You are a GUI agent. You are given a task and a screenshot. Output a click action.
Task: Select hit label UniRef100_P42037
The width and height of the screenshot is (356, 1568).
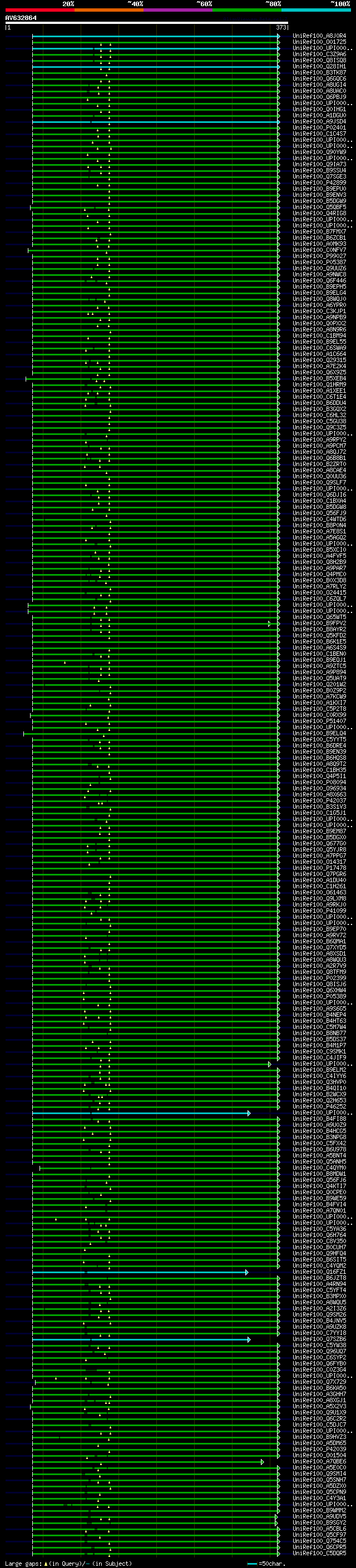point(319,801)
